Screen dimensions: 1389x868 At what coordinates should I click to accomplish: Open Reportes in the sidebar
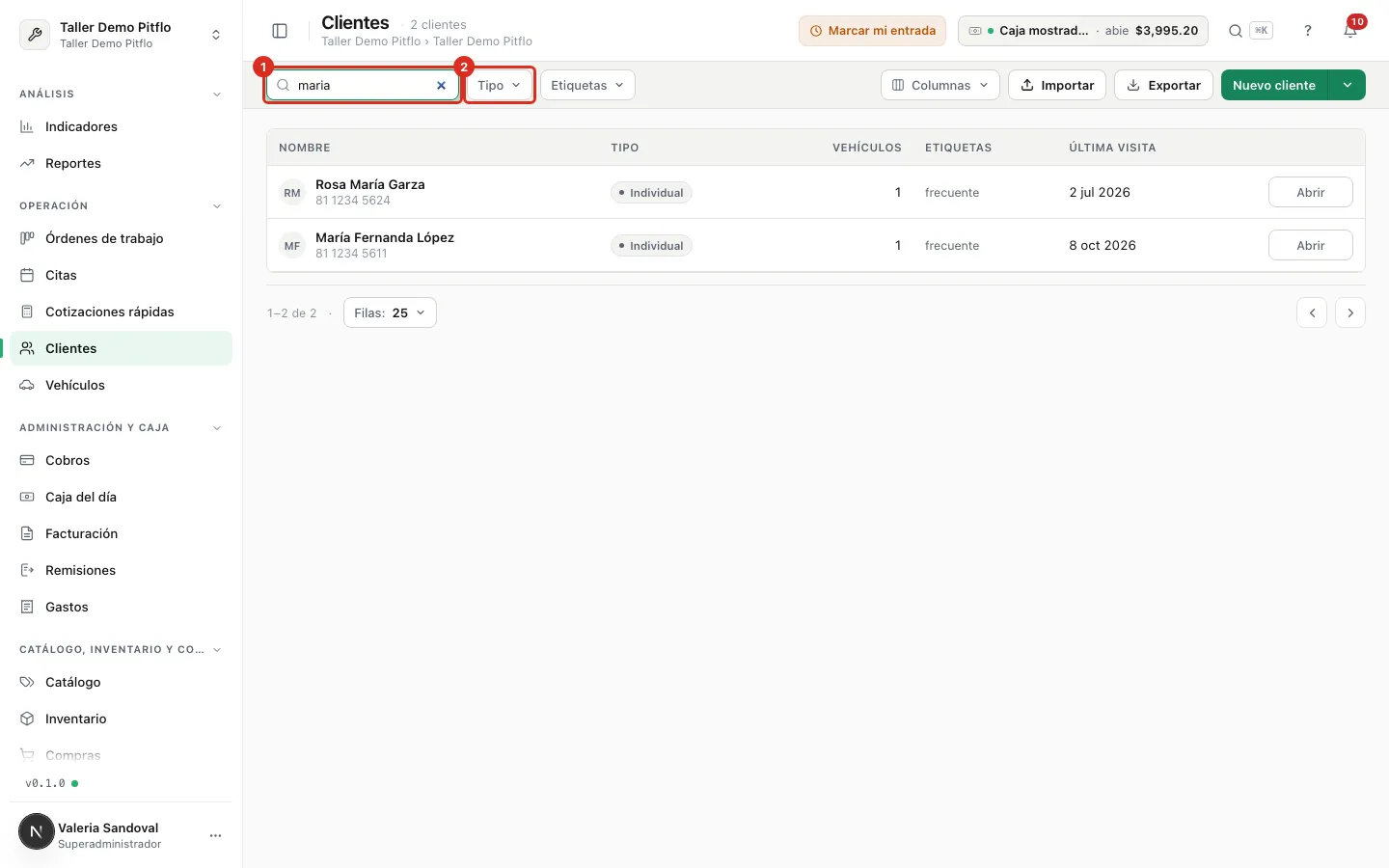[x=122, y=163]
